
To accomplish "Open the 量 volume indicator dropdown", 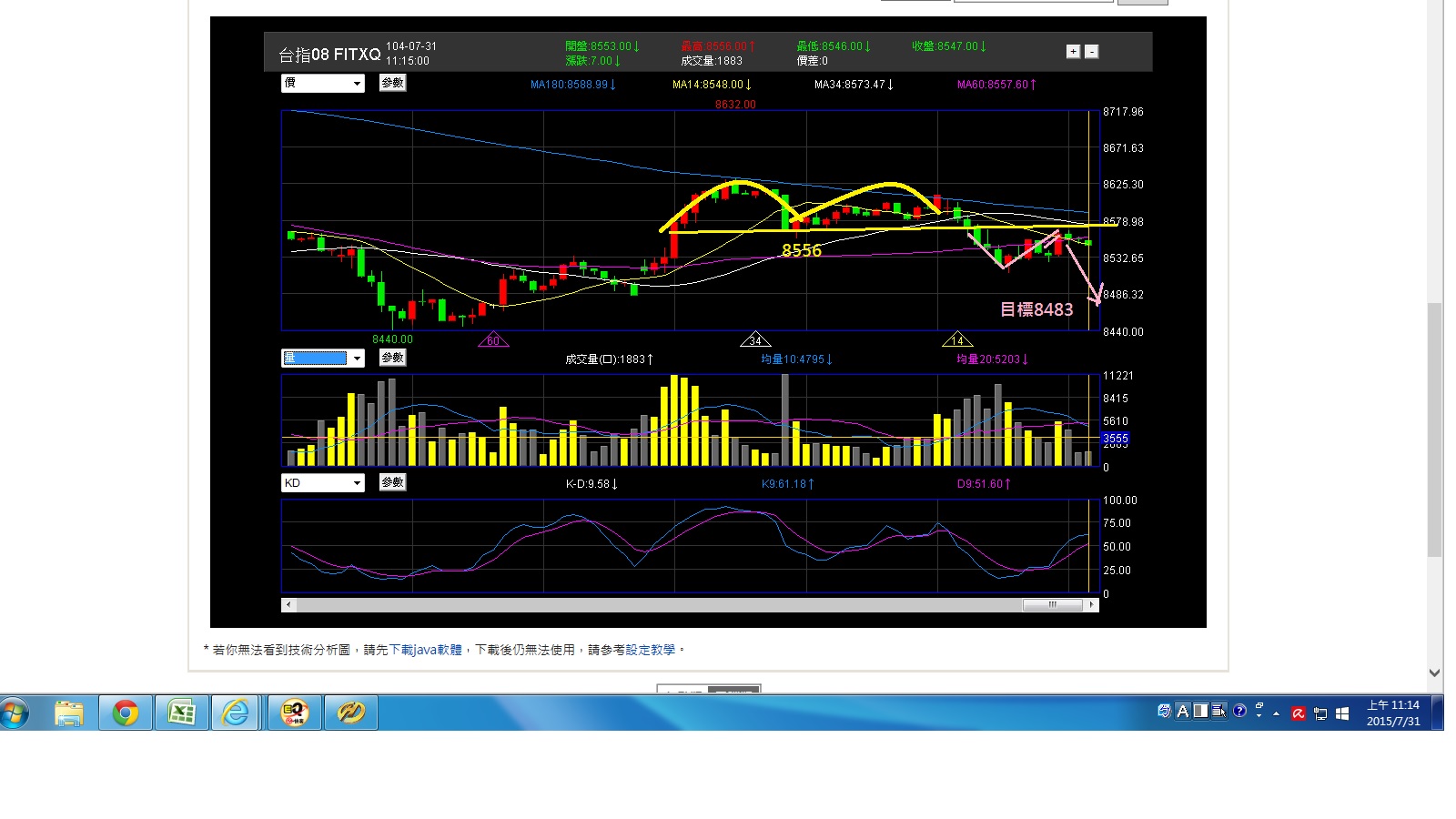I will point(322,359).
